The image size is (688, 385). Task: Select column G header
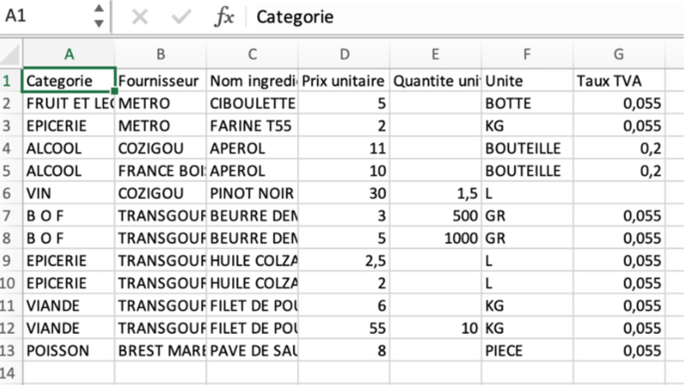click(619, 54)
